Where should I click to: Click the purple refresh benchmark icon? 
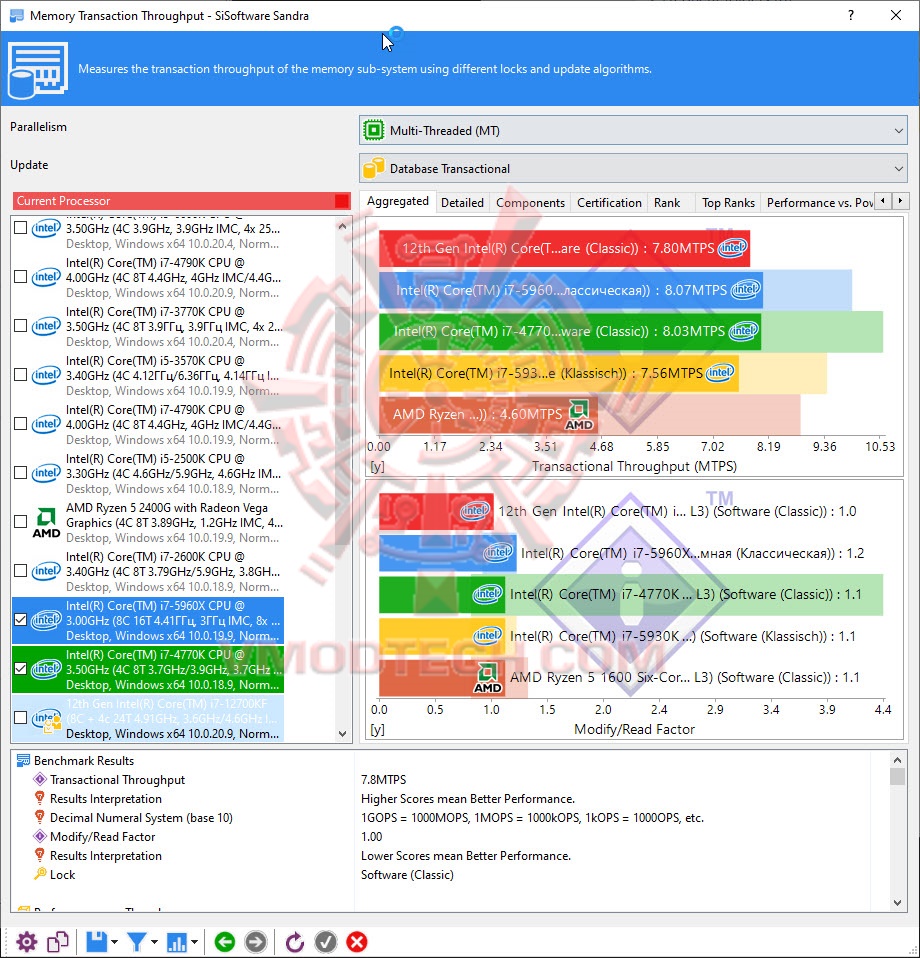tap(294, 941)
